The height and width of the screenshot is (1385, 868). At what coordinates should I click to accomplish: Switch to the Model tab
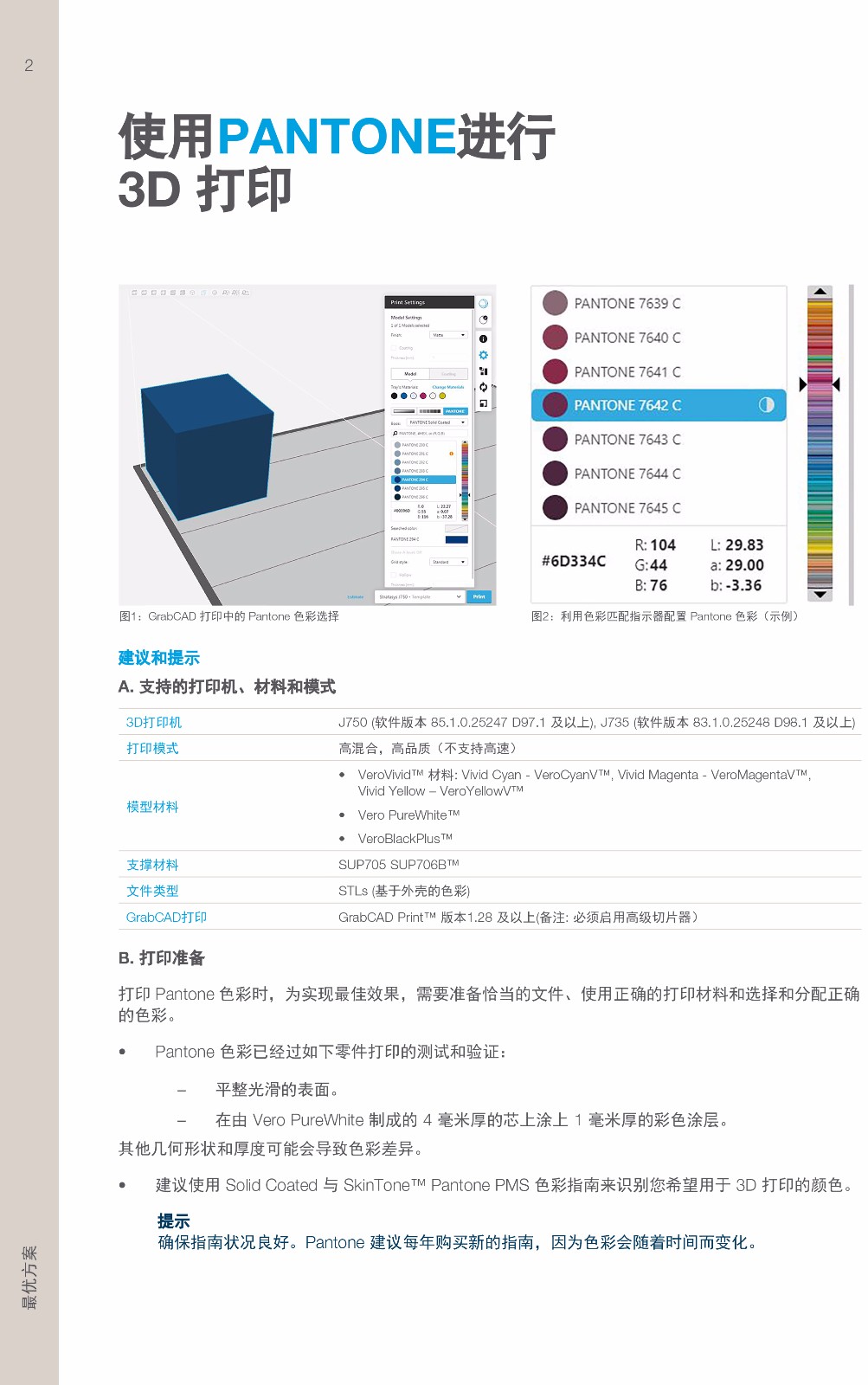[x=410, y=374]
